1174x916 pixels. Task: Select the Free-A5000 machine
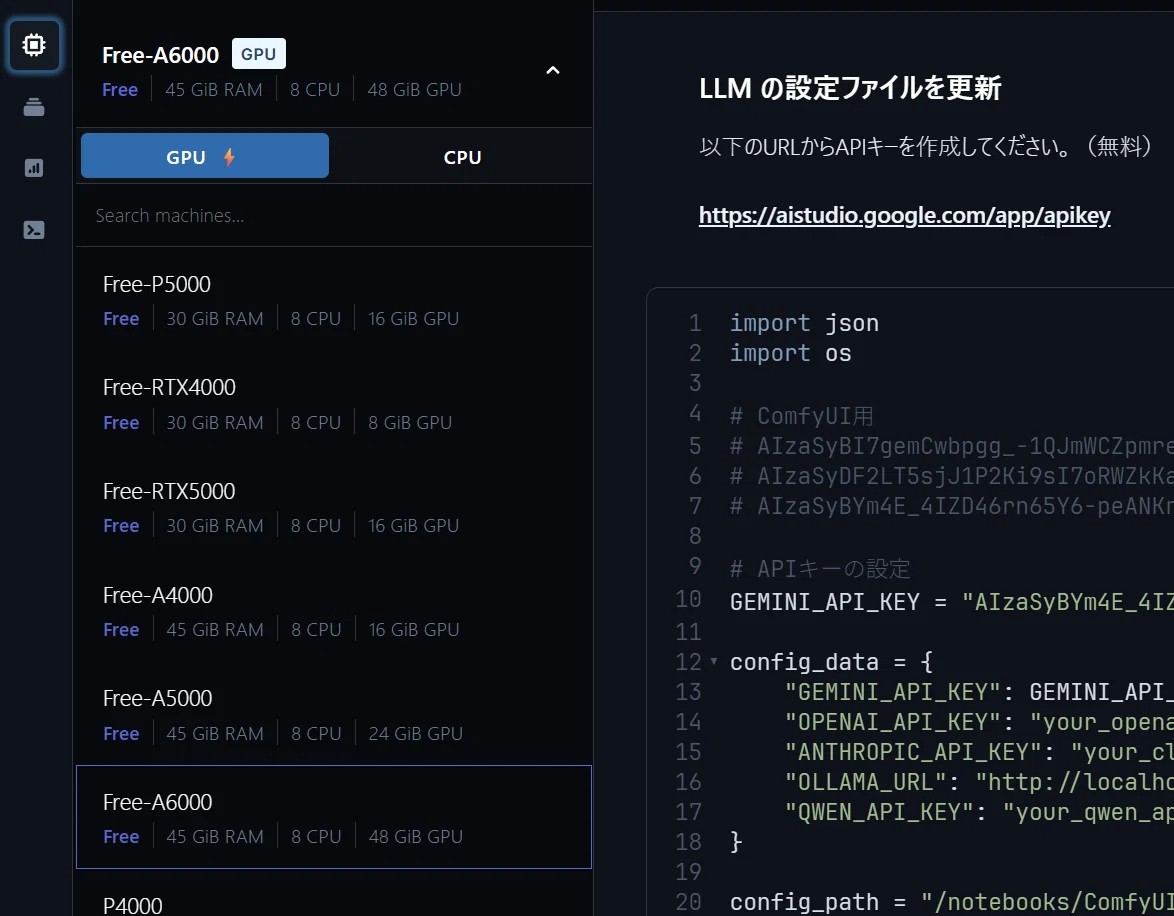pyautogui.click(x=334, y=715)
